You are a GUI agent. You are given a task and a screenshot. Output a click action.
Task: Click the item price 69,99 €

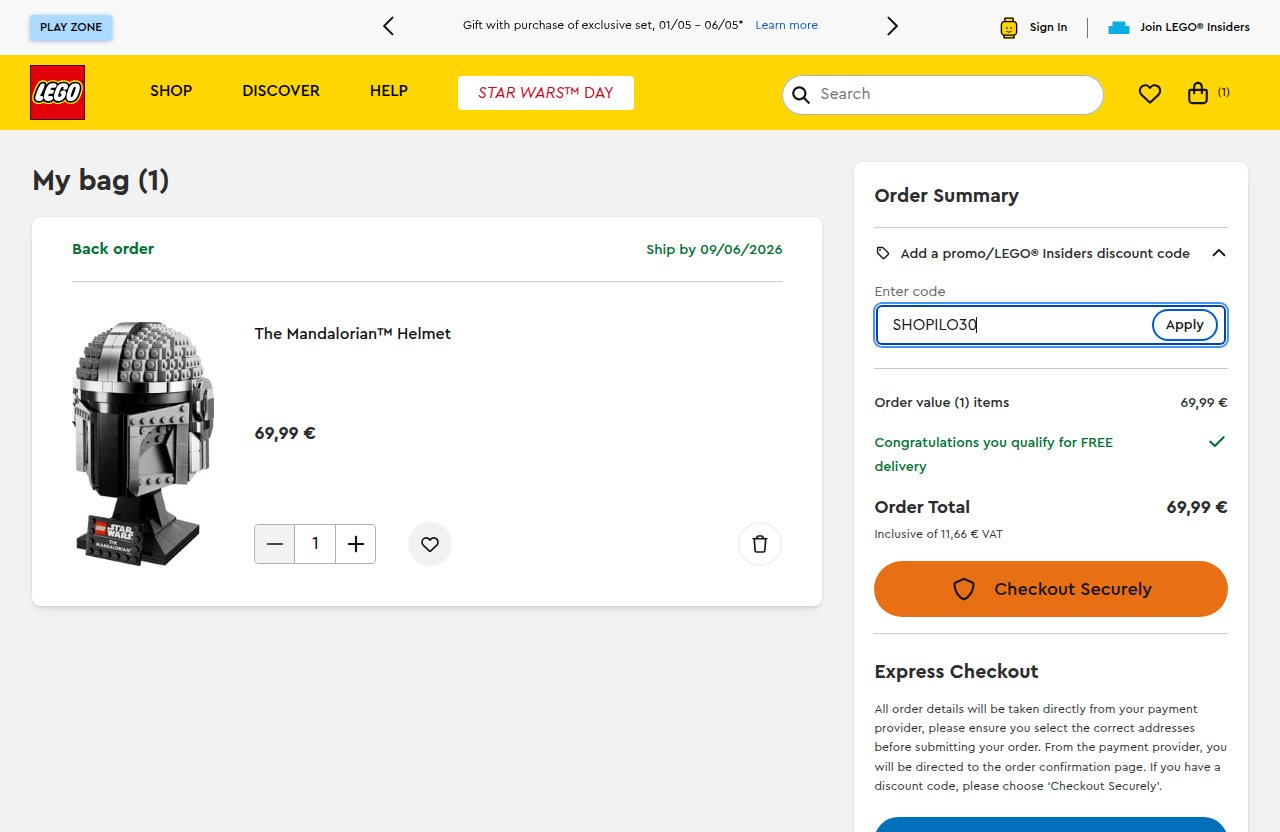pos(285,433)
